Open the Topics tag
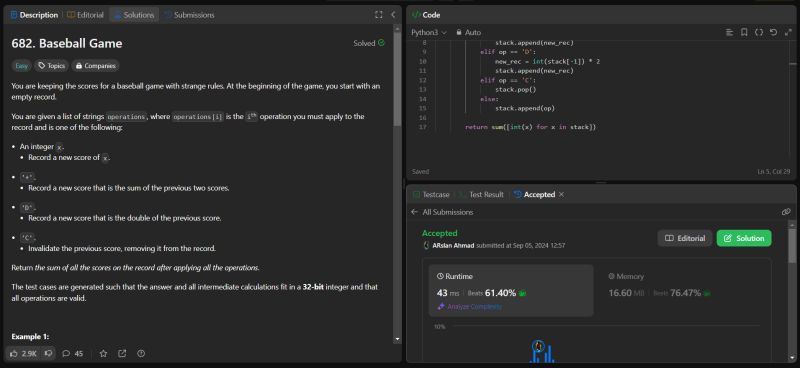Viewport: 800px width, 368px height. (52, 65)
